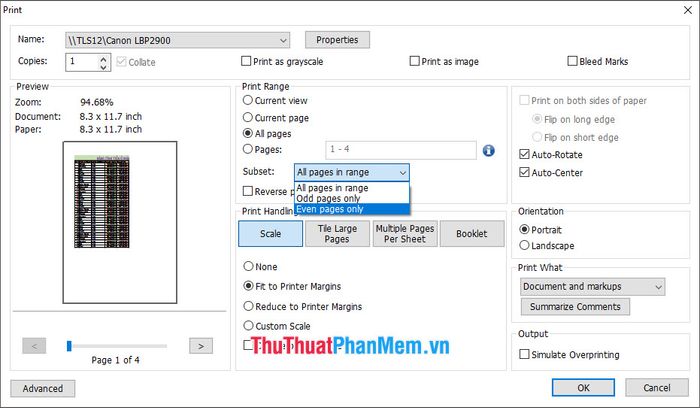The image size is (700, 408).
Task: Select the None scaling option
Action: point(248,266)
